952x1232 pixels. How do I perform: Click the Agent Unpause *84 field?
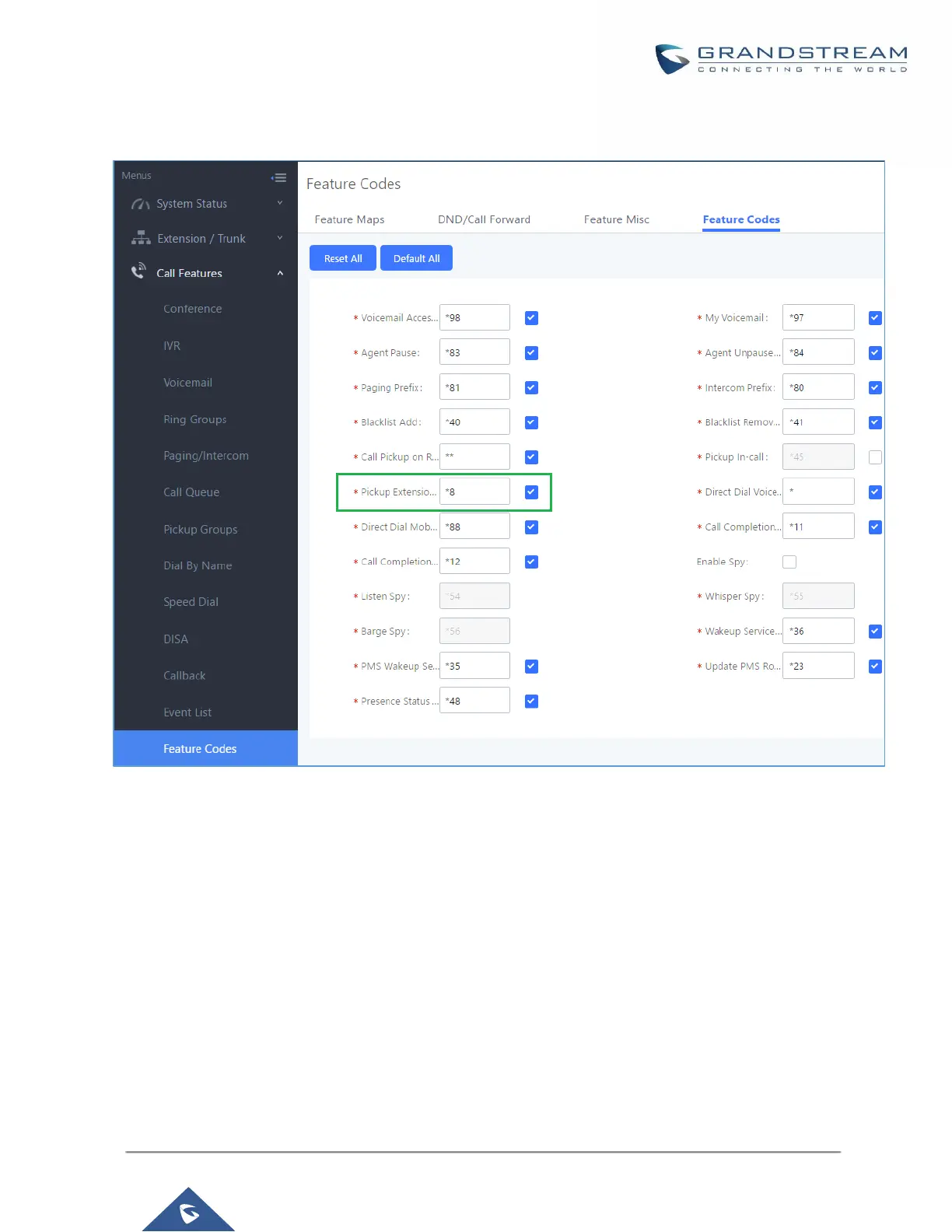pyautogui.click(x=818, y=352)
